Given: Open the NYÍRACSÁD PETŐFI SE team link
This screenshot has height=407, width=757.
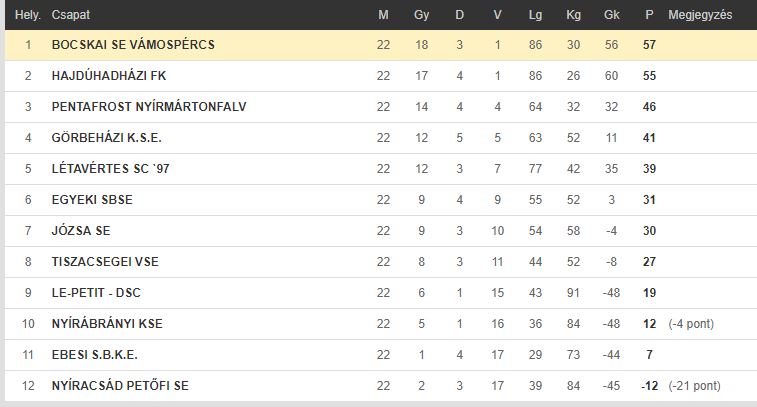Looking at the screenshot, I should [x=120, y=386].
